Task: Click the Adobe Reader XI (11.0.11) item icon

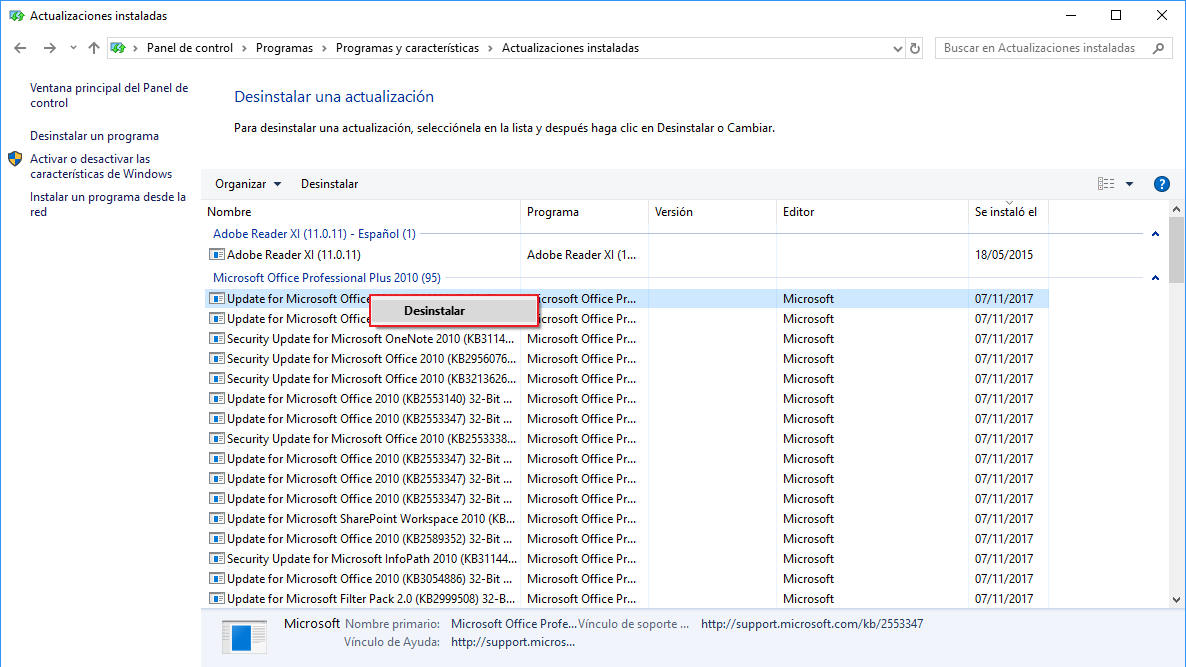Action: pyautogui.click(x=217, y=255)
